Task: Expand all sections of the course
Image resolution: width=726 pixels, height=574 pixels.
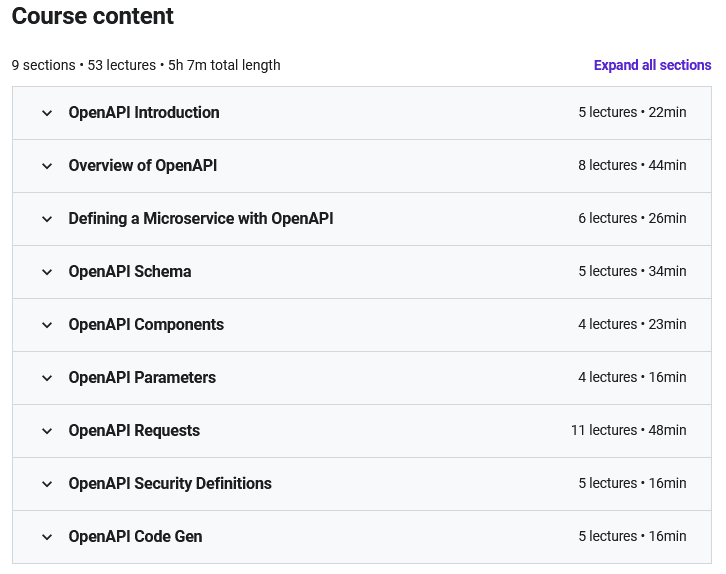Action: coord(652,65)
